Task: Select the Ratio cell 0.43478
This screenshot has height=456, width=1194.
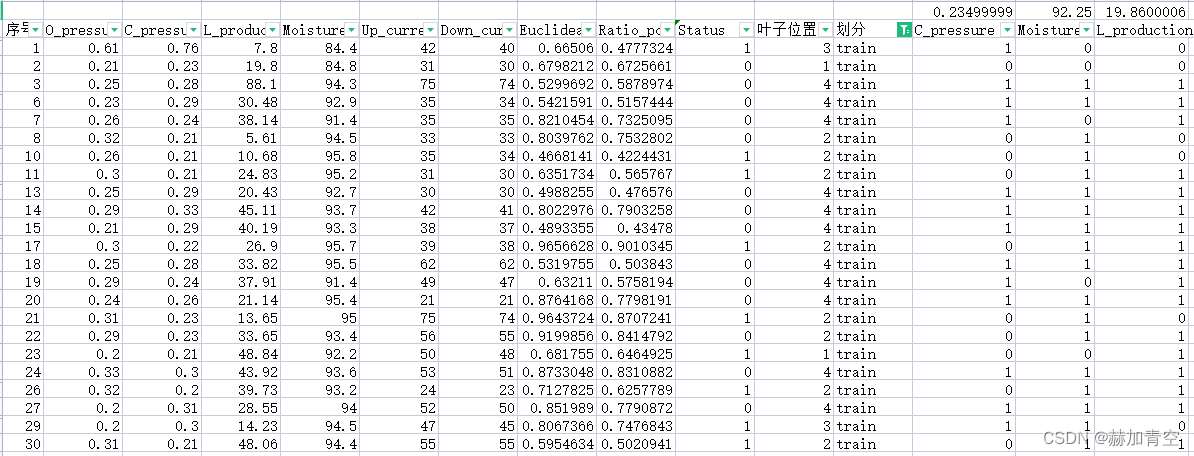Action: tap(636, 228)
